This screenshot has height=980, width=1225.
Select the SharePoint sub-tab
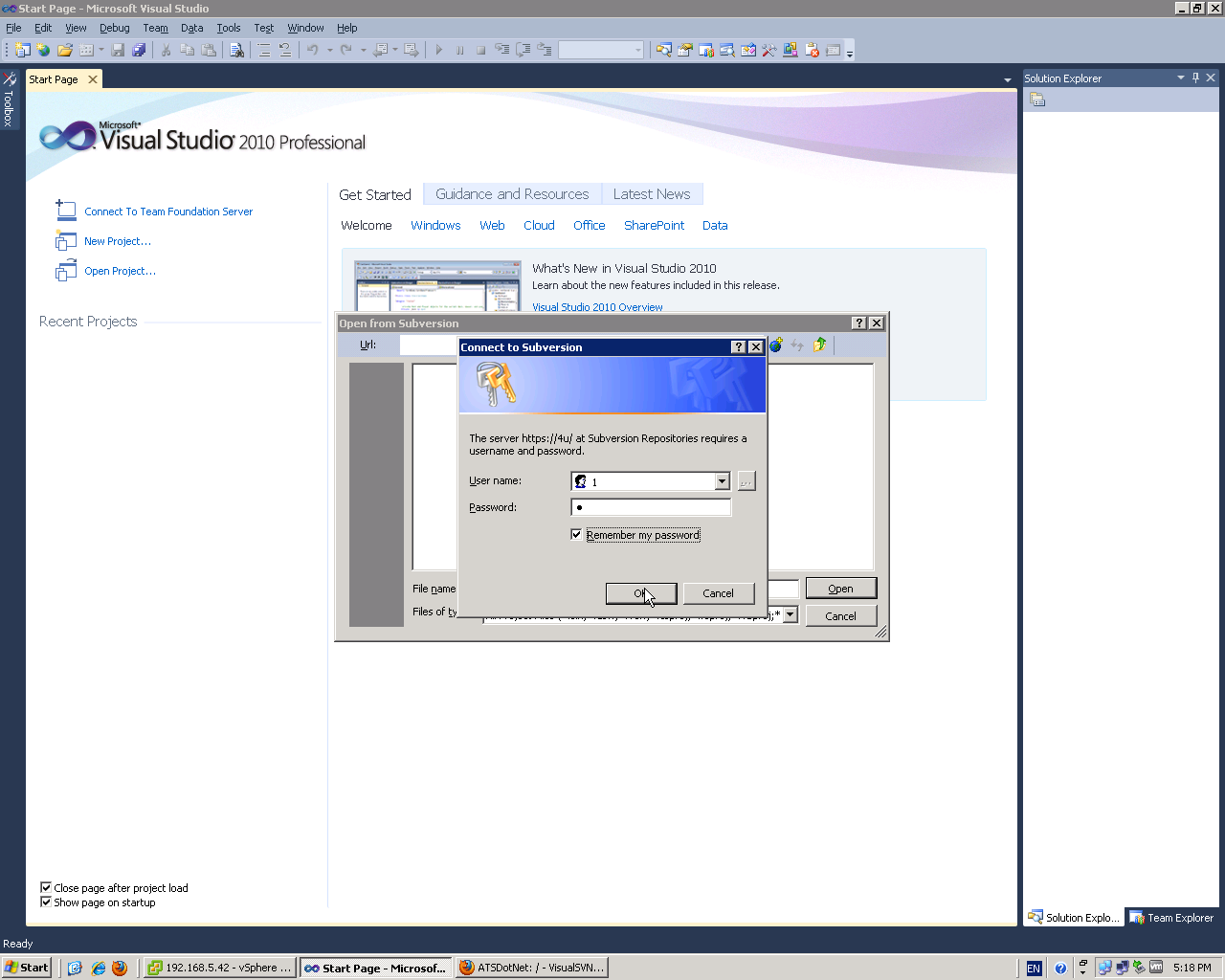pos(654,225)
